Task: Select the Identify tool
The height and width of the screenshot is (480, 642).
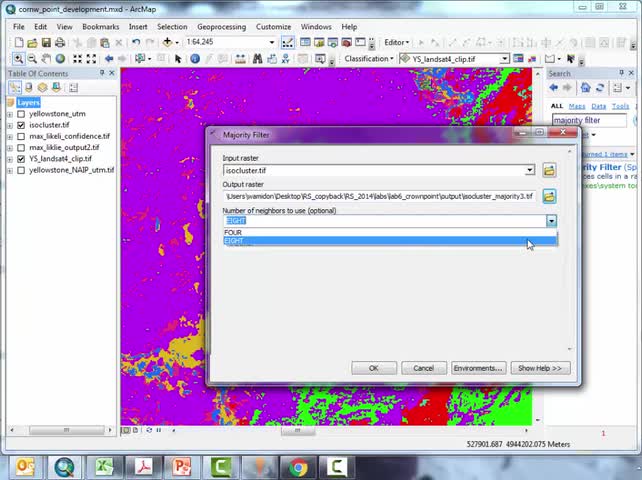Action: (x=195, y=59)
